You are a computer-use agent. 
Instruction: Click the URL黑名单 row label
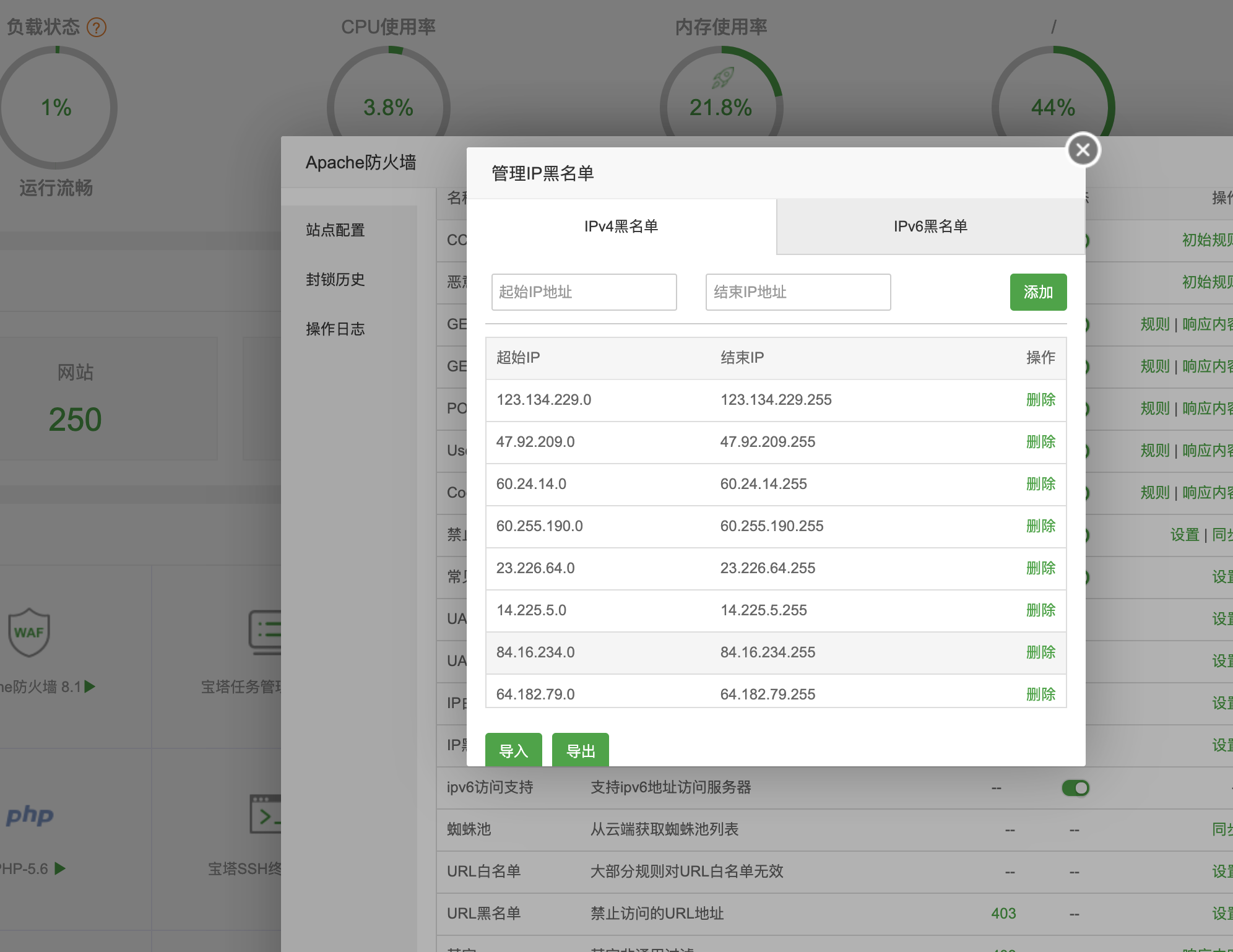click(483, 914)
